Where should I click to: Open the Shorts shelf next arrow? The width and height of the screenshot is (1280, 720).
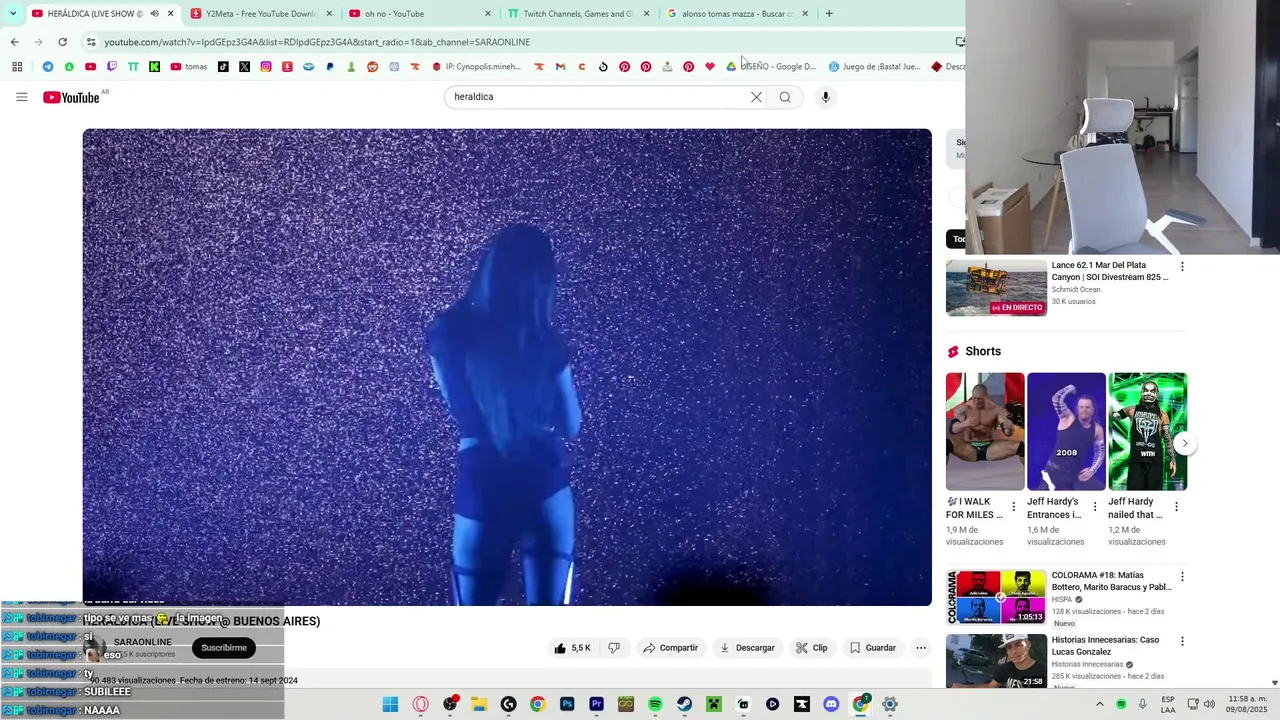(x=1184, y=443)
